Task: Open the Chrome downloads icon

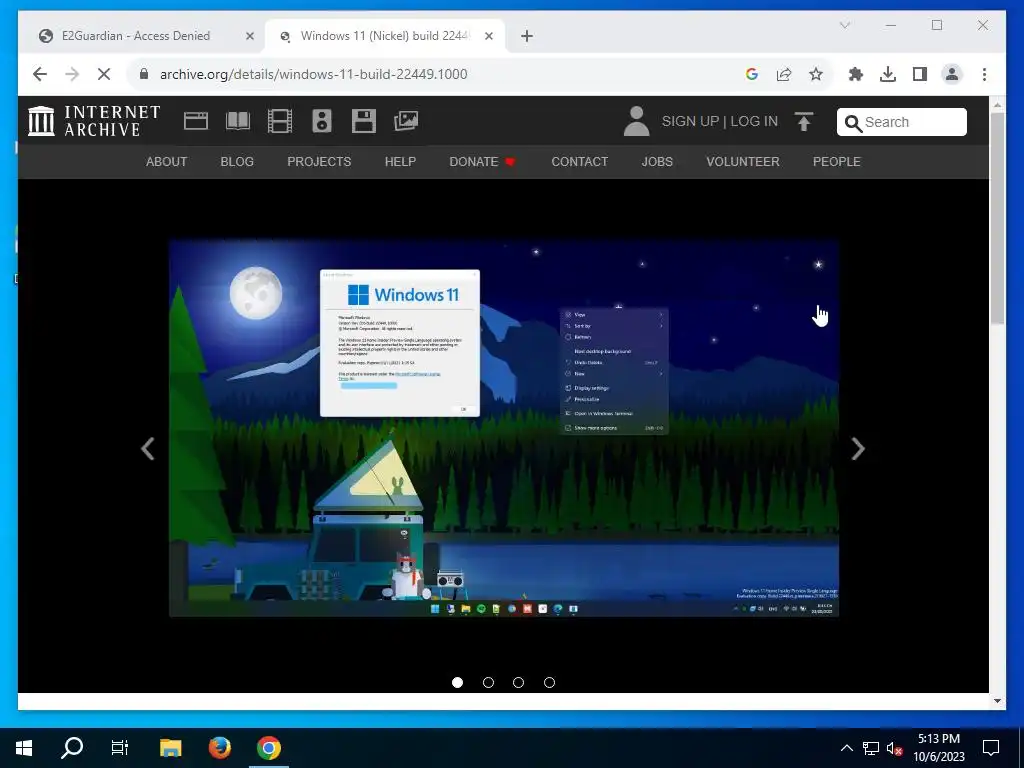Action: tap(888, 74)
